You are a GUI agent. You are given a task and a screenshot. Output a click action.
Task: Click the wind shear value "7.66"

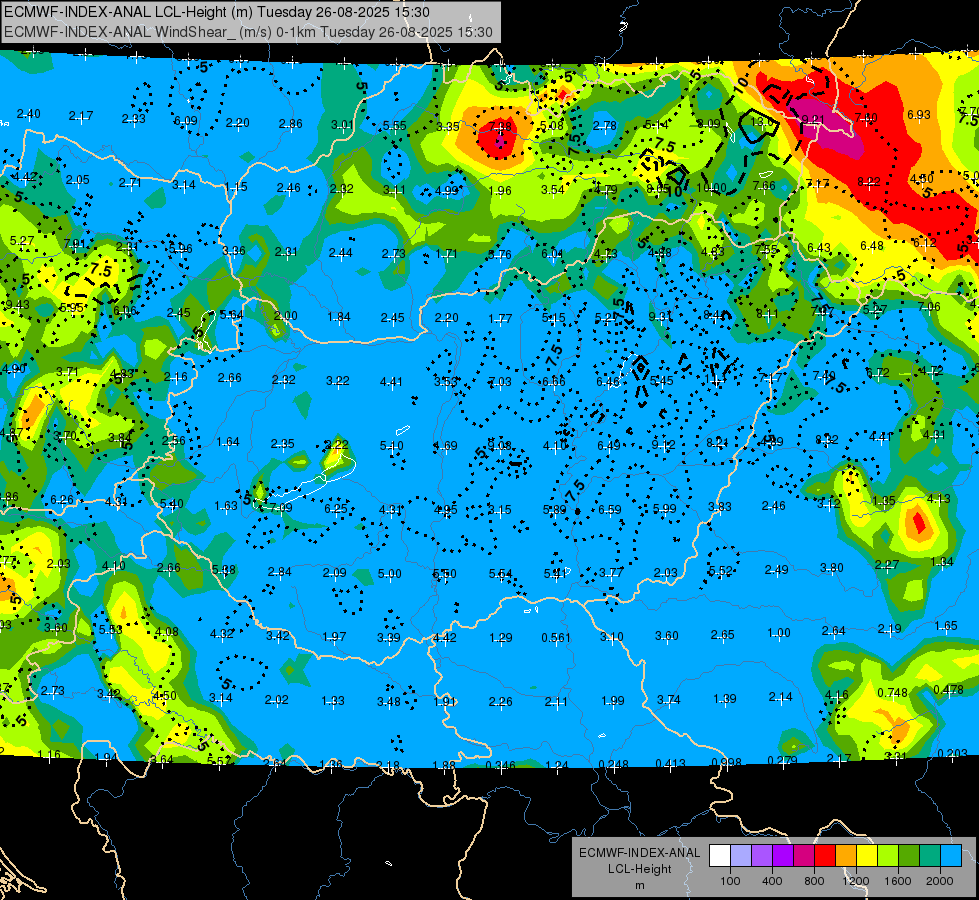coord(764,185)
